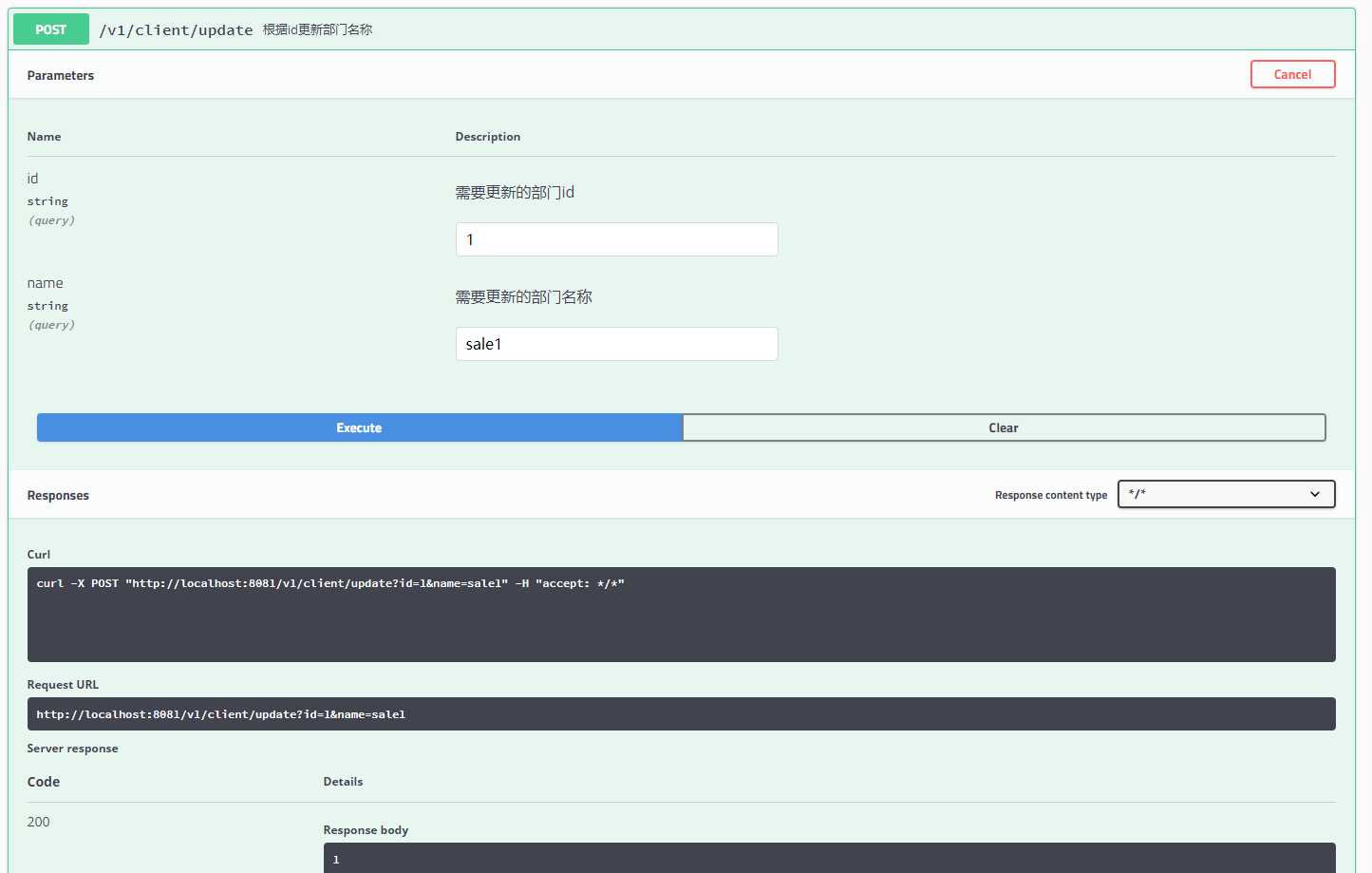Click the summary 根据id更新部门名称

pyautogui.click(x=317, y=29)
